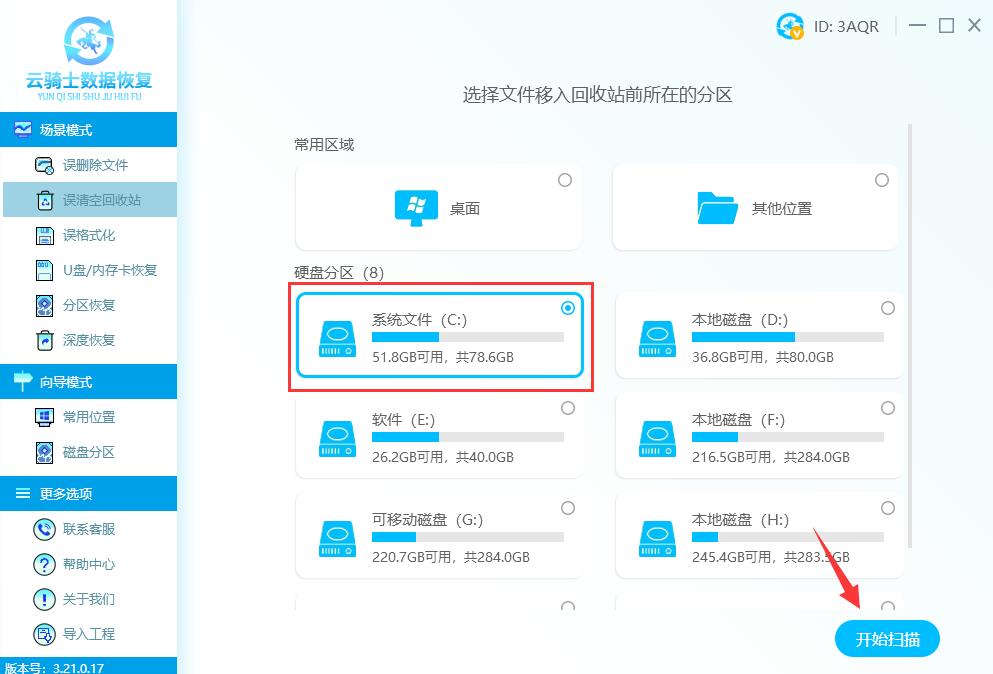
Task: Click the 深度恢复 icon
Action: coord(44,340)
